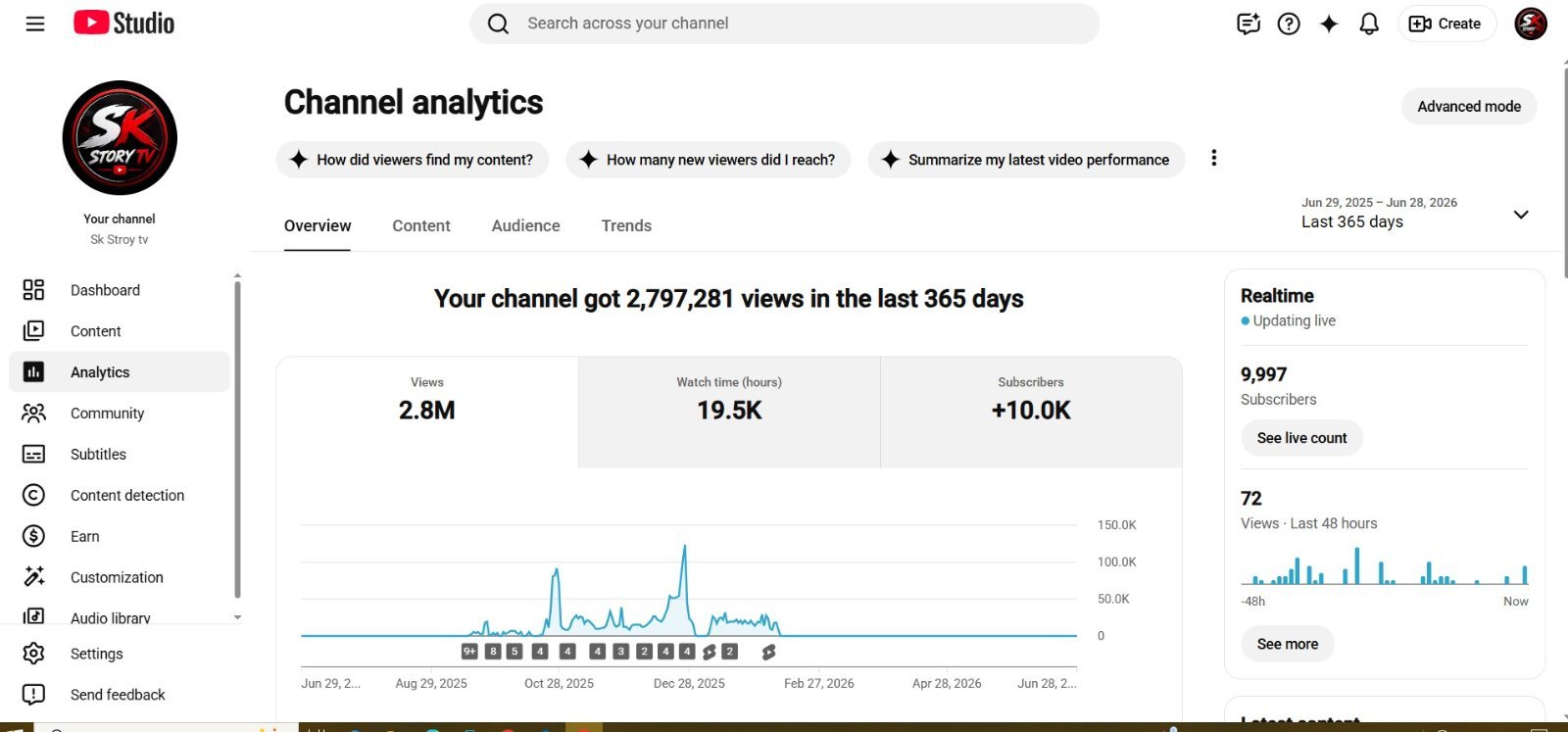The width and height of the screenshot is (1568, 732).
Task: Click the Advanced mode button
Action: pos(1469,106)
